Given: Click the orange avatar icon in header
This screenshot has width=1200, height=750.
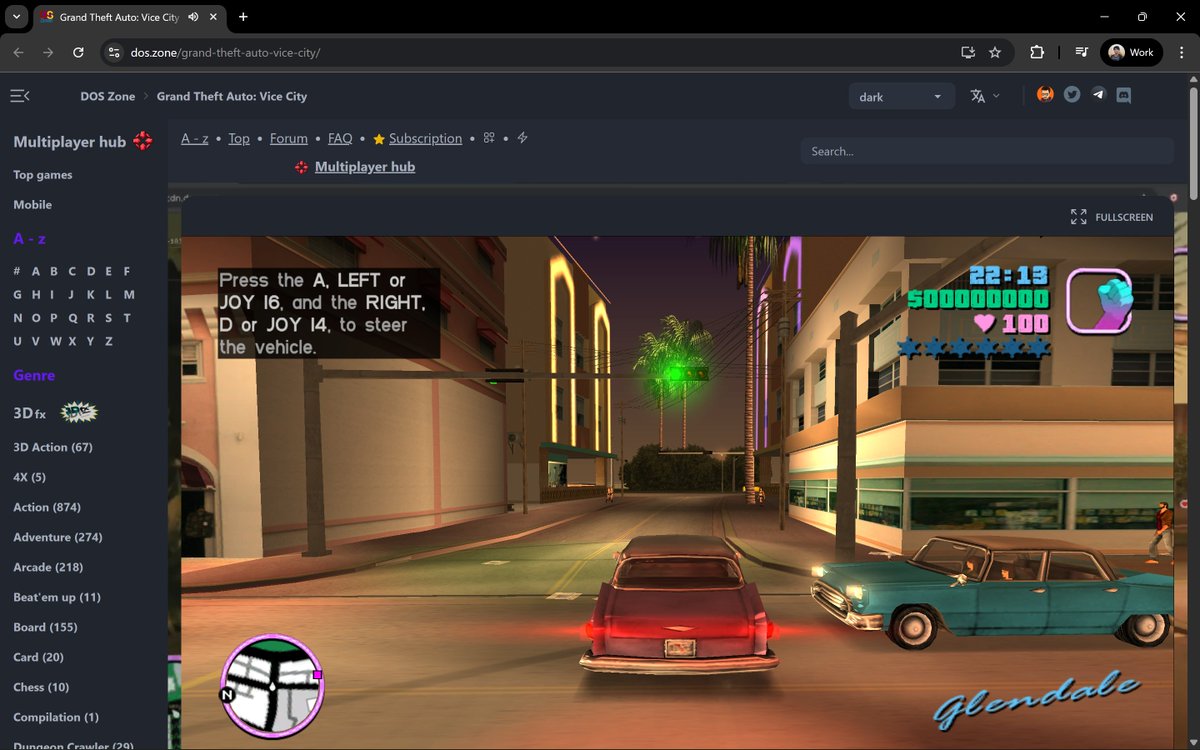Looking at the screenshot, I should (1045, 95).
